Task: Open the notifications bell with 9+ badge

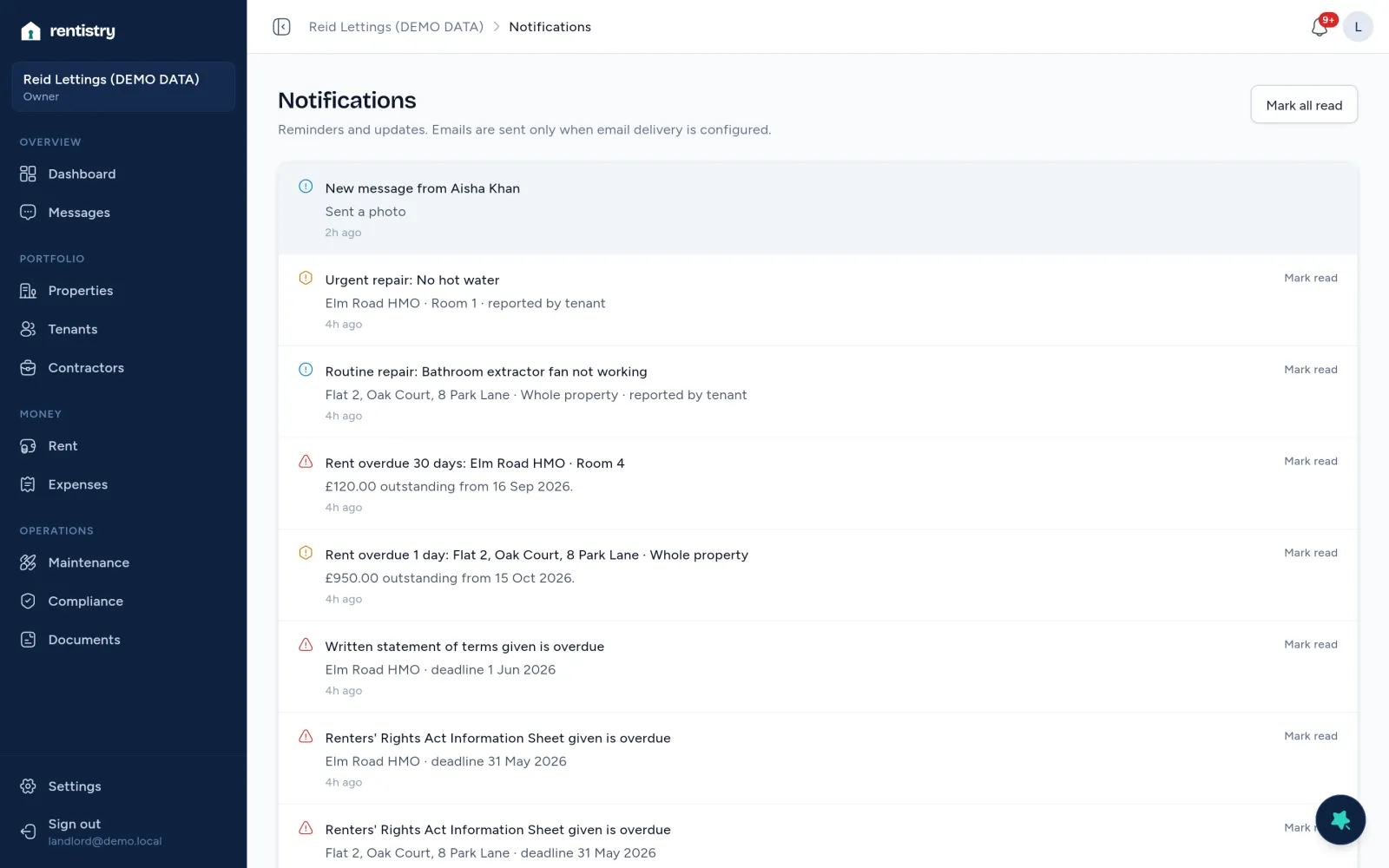Action: click(x=1320, y=27)
